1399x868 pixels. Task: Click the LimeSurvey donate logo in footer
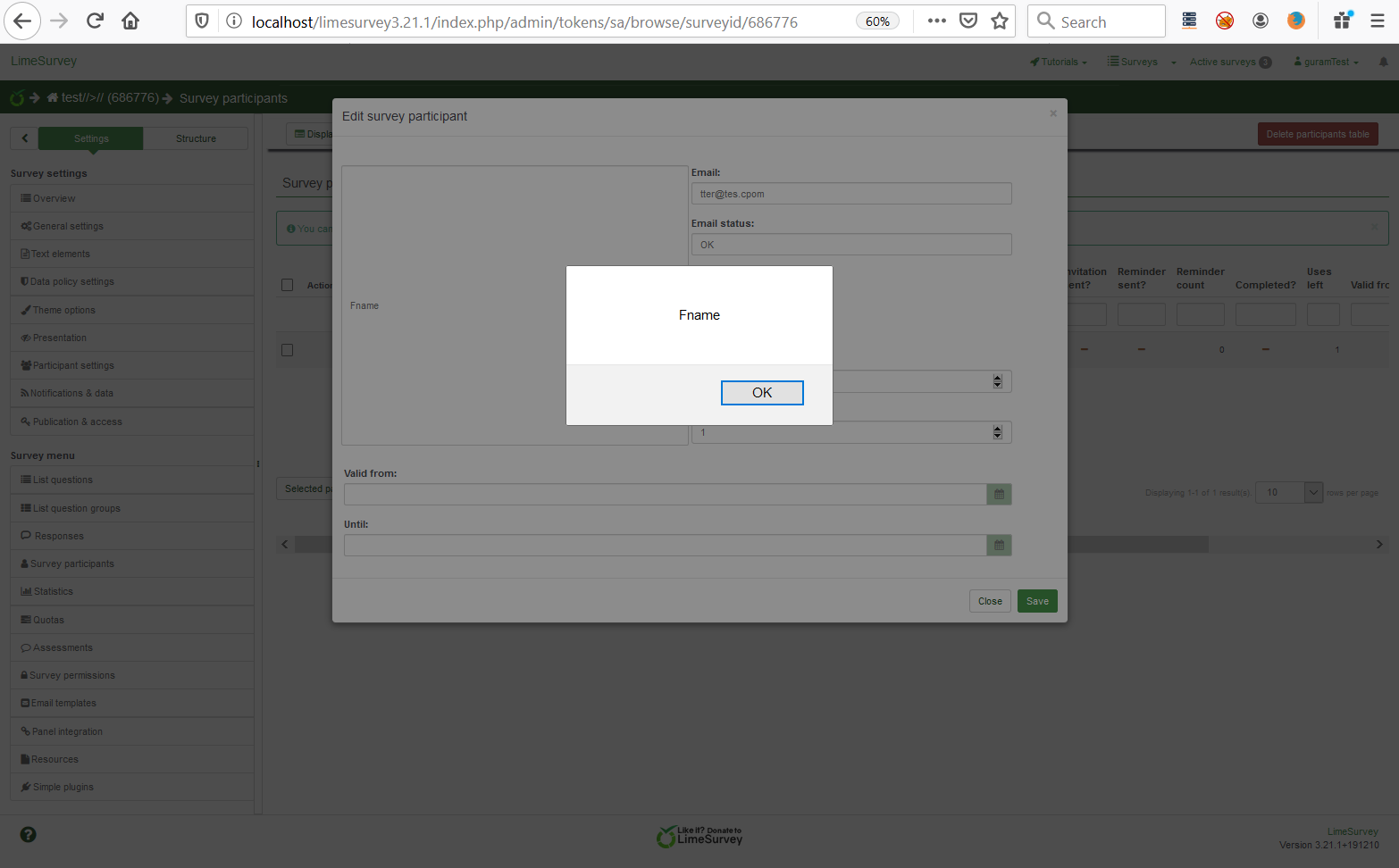pyautogui.click(x=699, y=836)
